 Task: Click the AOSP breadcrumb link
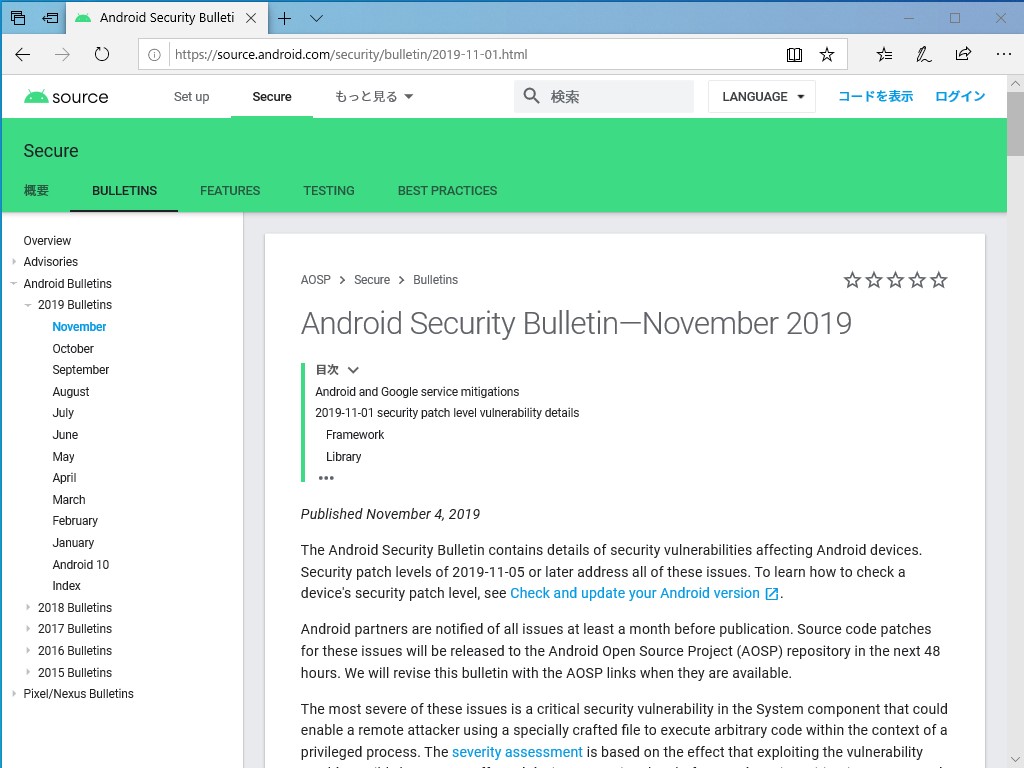pos(315,280)
